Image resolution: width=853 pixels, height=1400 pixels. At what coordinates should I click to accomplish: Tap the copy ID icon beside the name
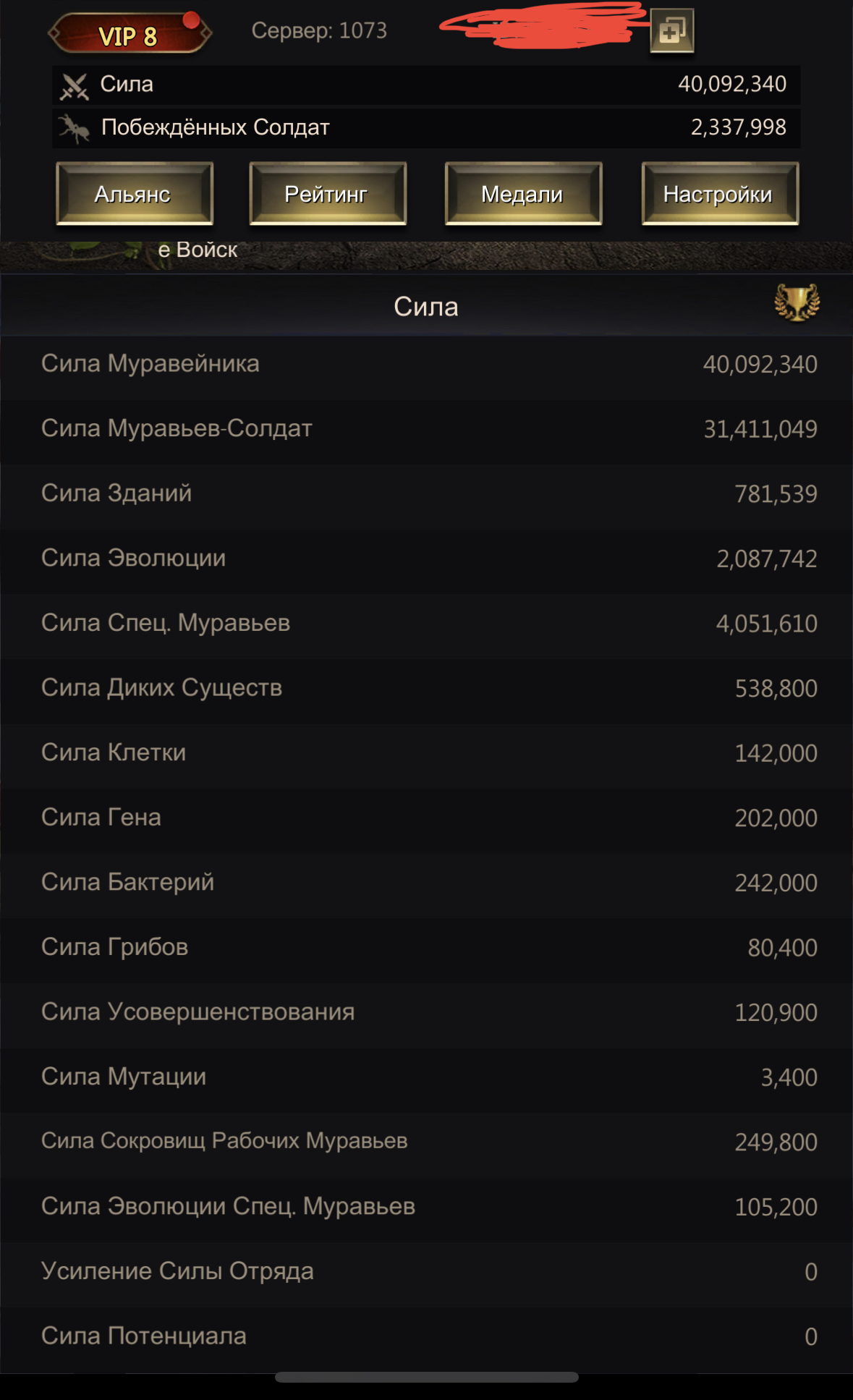tap(672, 30)
